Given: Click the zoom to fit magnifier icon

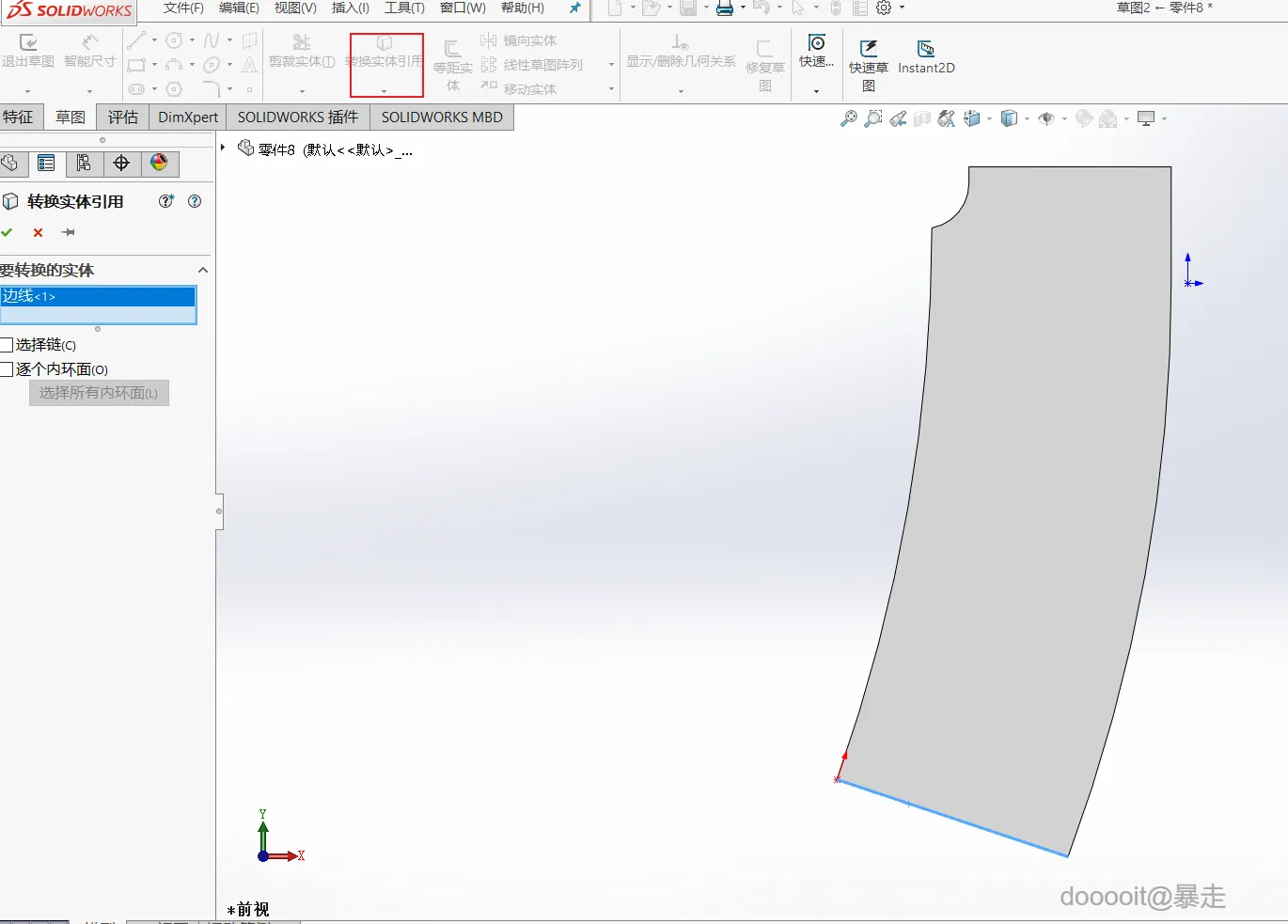Looking at the screenshot, I should (849, 118).
